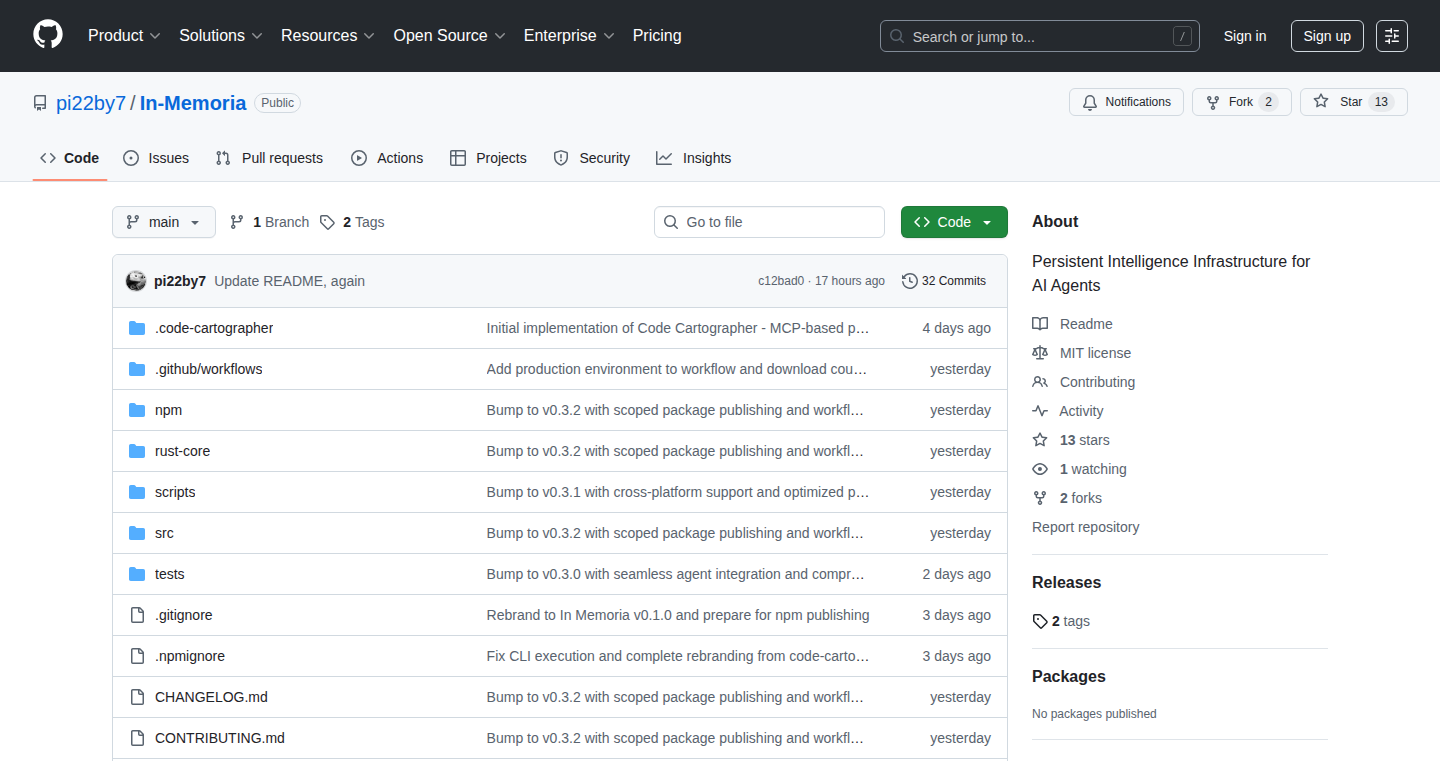This screenshot has width=1440, height=761.
Task: Click the repository icon beside pi22by7
Action: coord(40,103)
